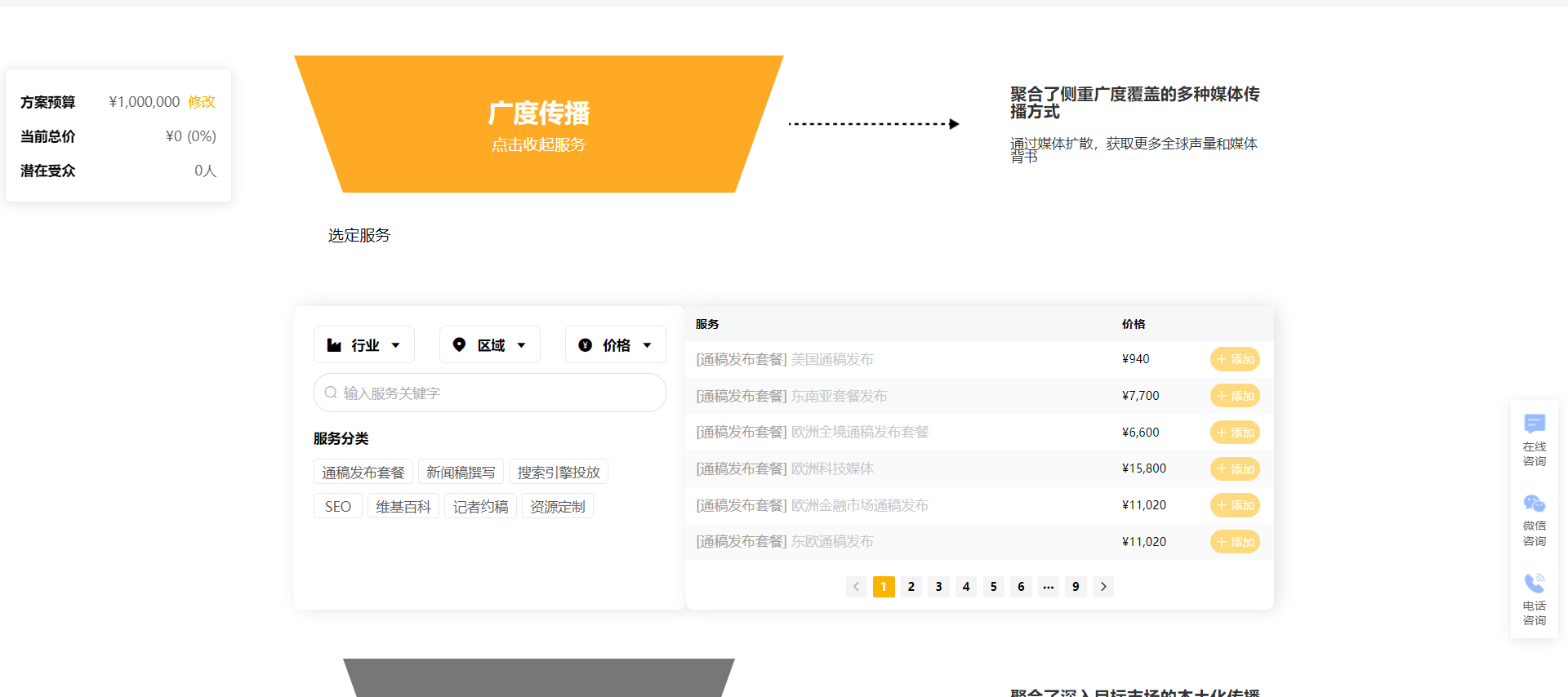1568x697 pixels.
Task: Select the 资源定制 category tag
Action: pyautogui.click(x=558, y=507)
